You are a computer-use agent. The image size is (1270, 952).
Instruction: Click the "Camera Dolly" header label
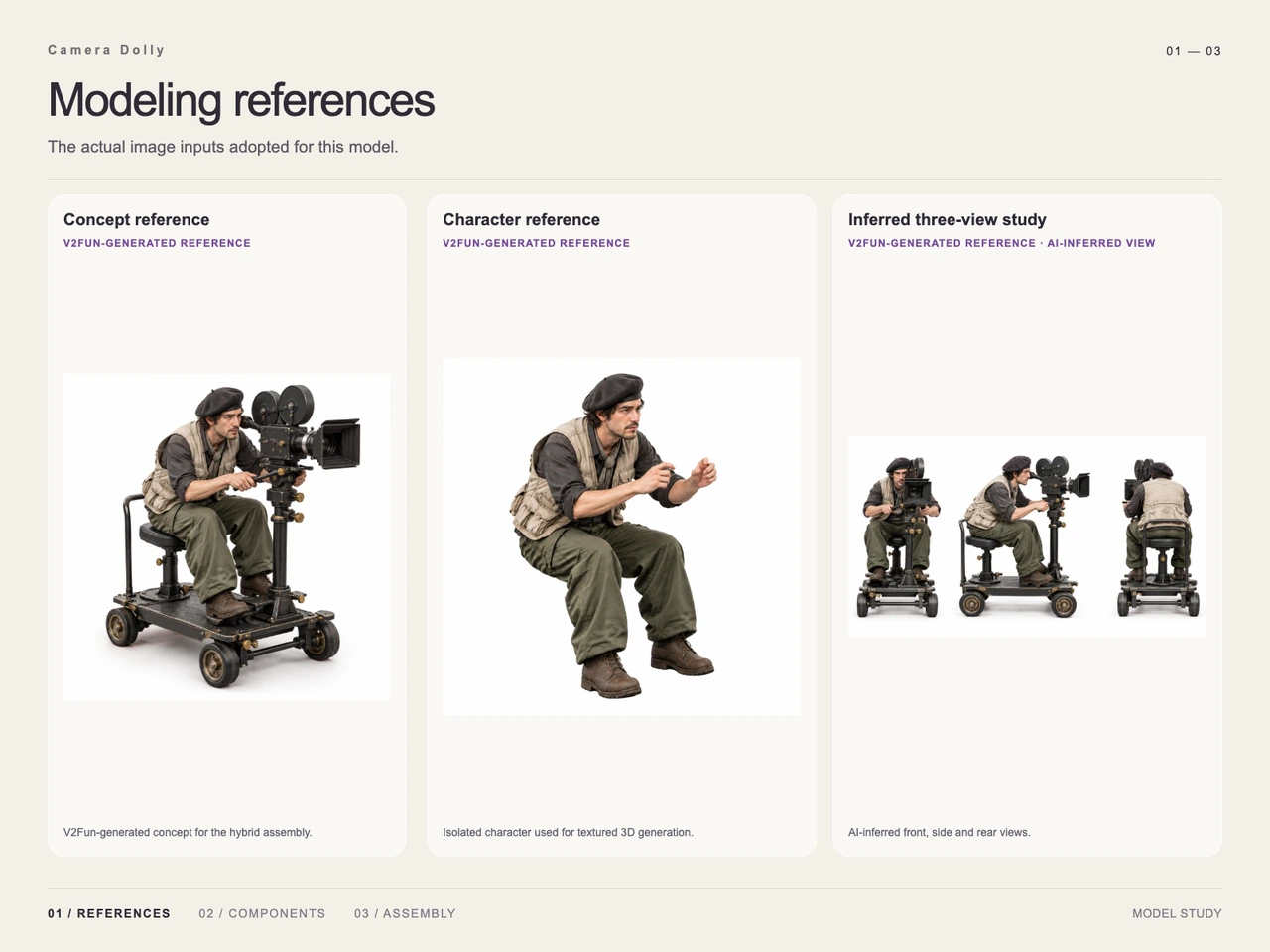click(x=106, y=50)
